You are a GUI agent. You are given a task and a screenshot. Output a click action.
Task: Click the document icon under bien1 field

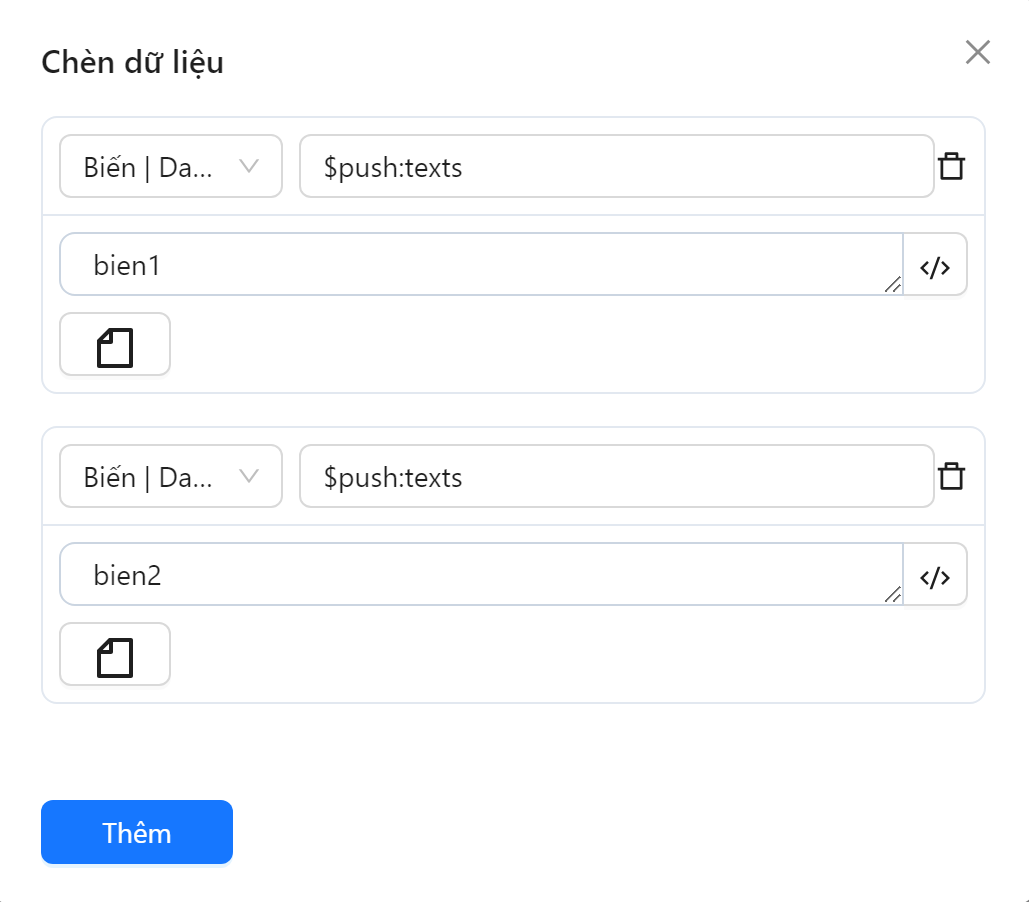(x=114, y=344)
